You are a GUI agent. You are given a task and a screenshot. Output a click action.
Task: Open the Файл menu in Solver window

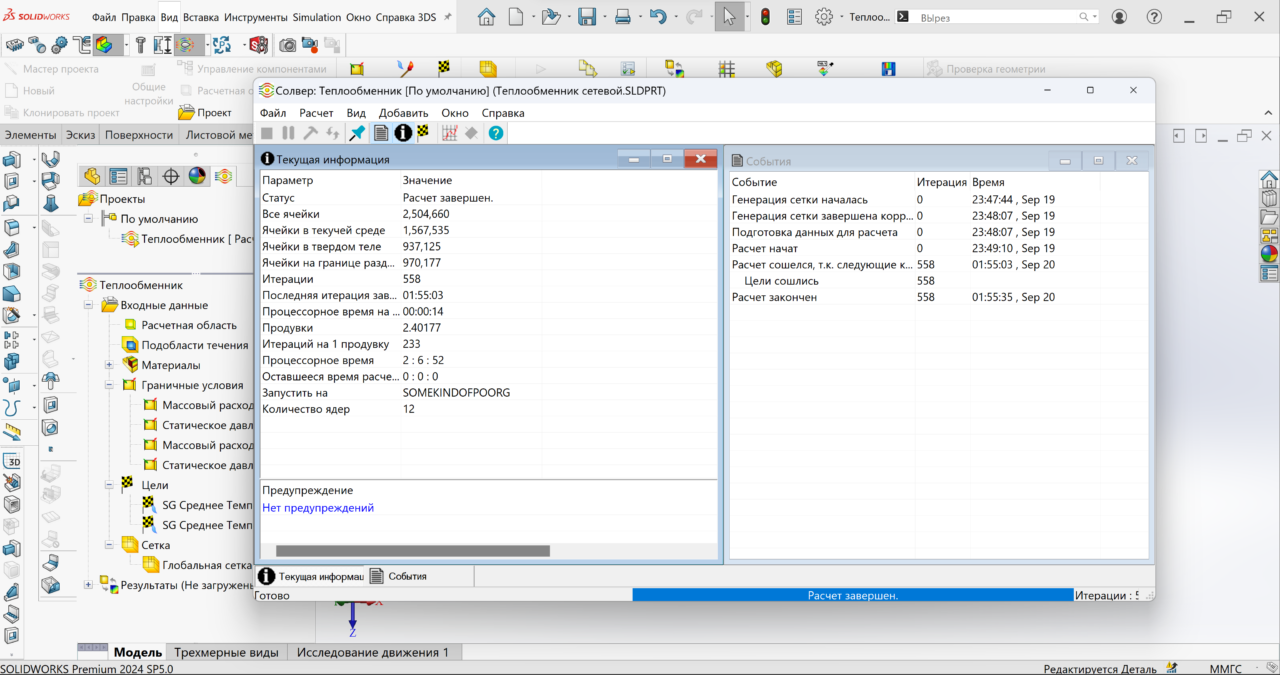click(x=273, y=113)
